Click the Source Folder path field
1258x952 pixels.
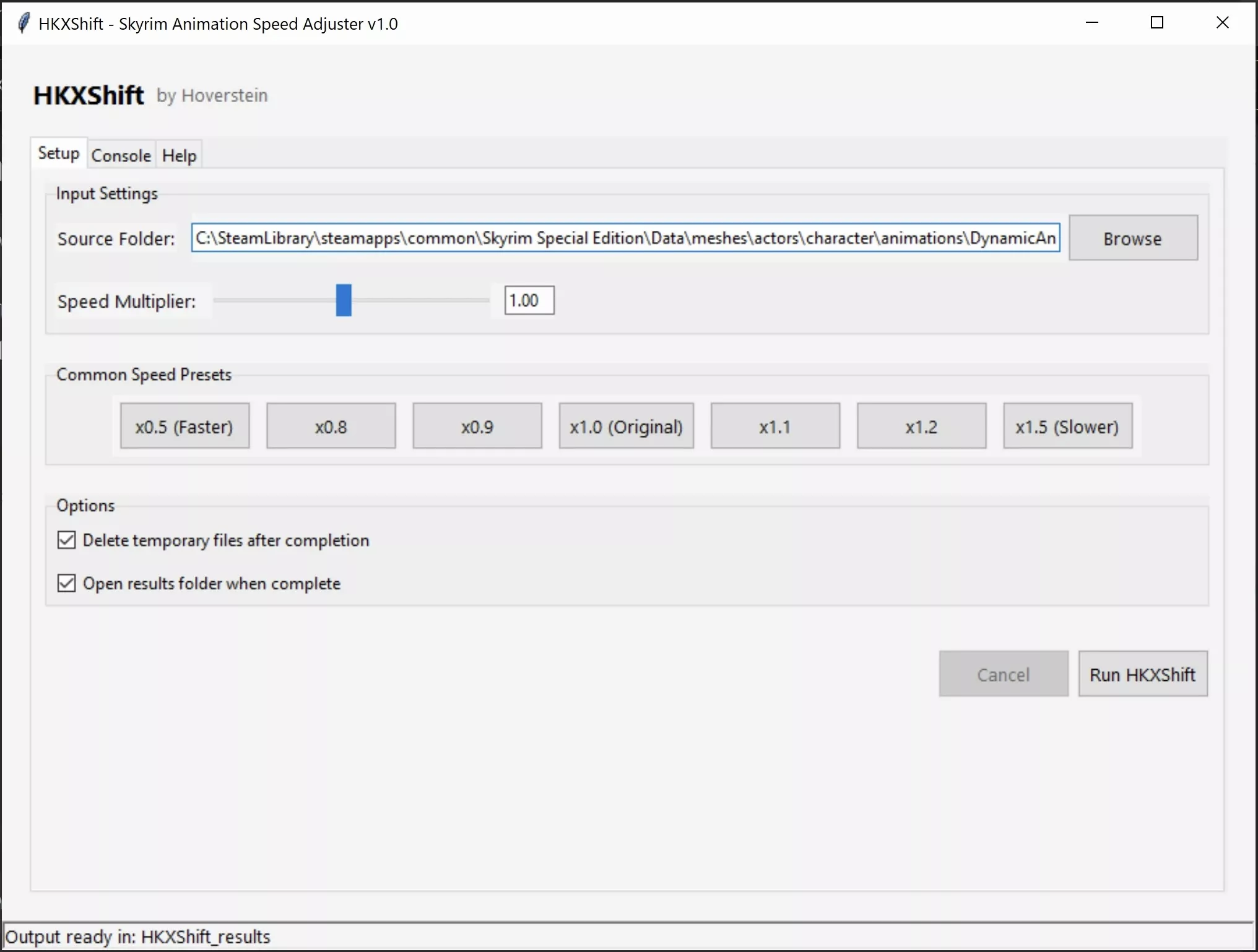point(625,238)
